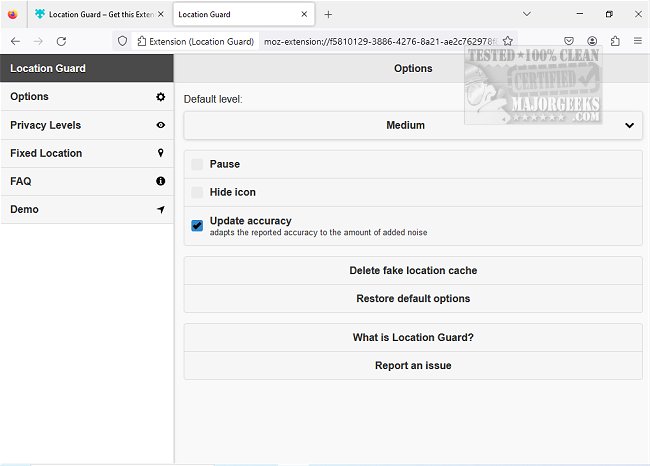Image resolution: width=650 pixels, height=466 pixels.
Task: Open the Options sidebar item
Action: coord(87,97)
